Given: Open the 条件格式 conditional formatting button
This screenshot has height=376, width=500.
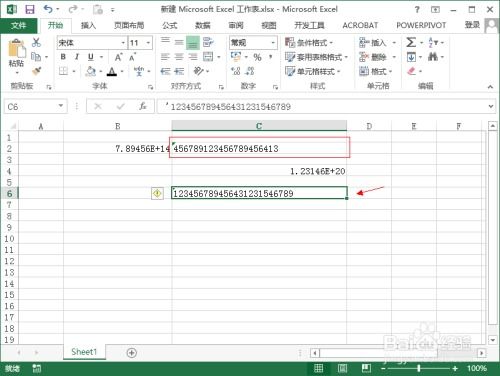Looking at the screenshot, I should tap(309, 43).
